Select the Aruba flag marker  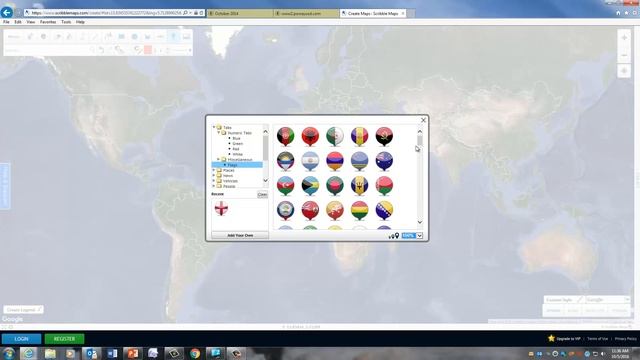click(x=359, y=161)
